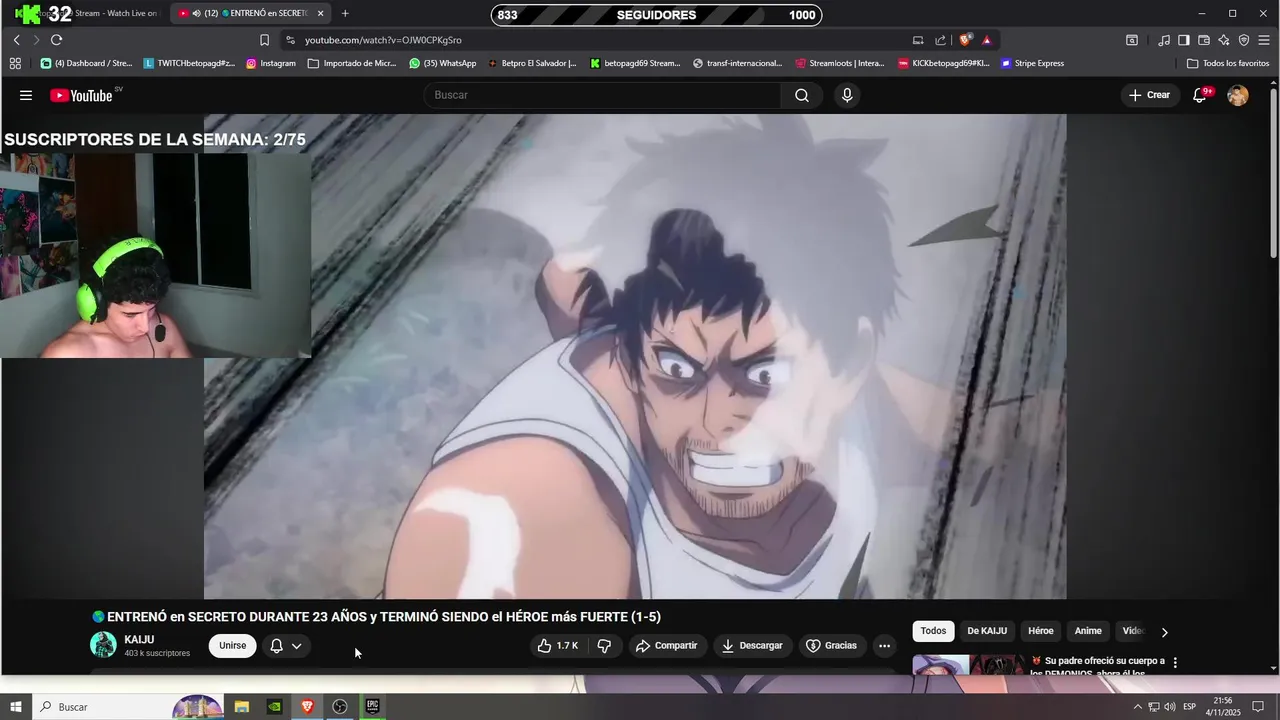Open a new browser tab with plus
The height and width of the screenshot is (720, 1280).
click(x=345, y=13)
